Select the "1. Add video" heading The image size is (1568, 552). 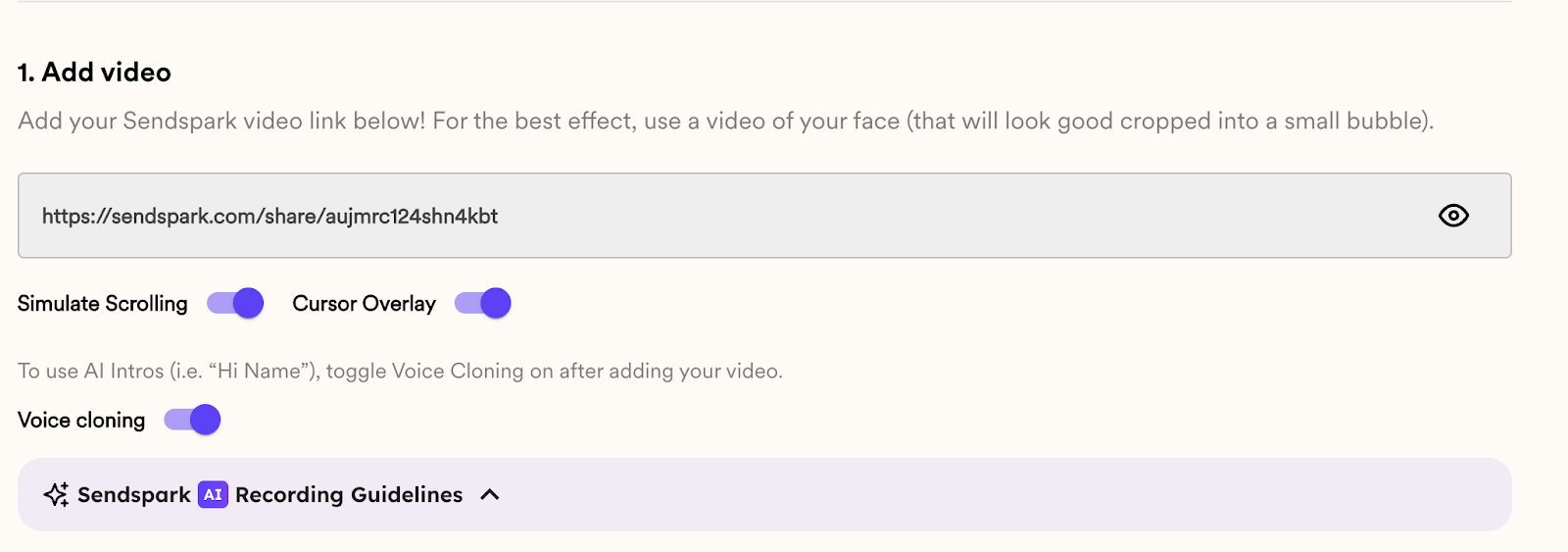(x=94, y=73)
